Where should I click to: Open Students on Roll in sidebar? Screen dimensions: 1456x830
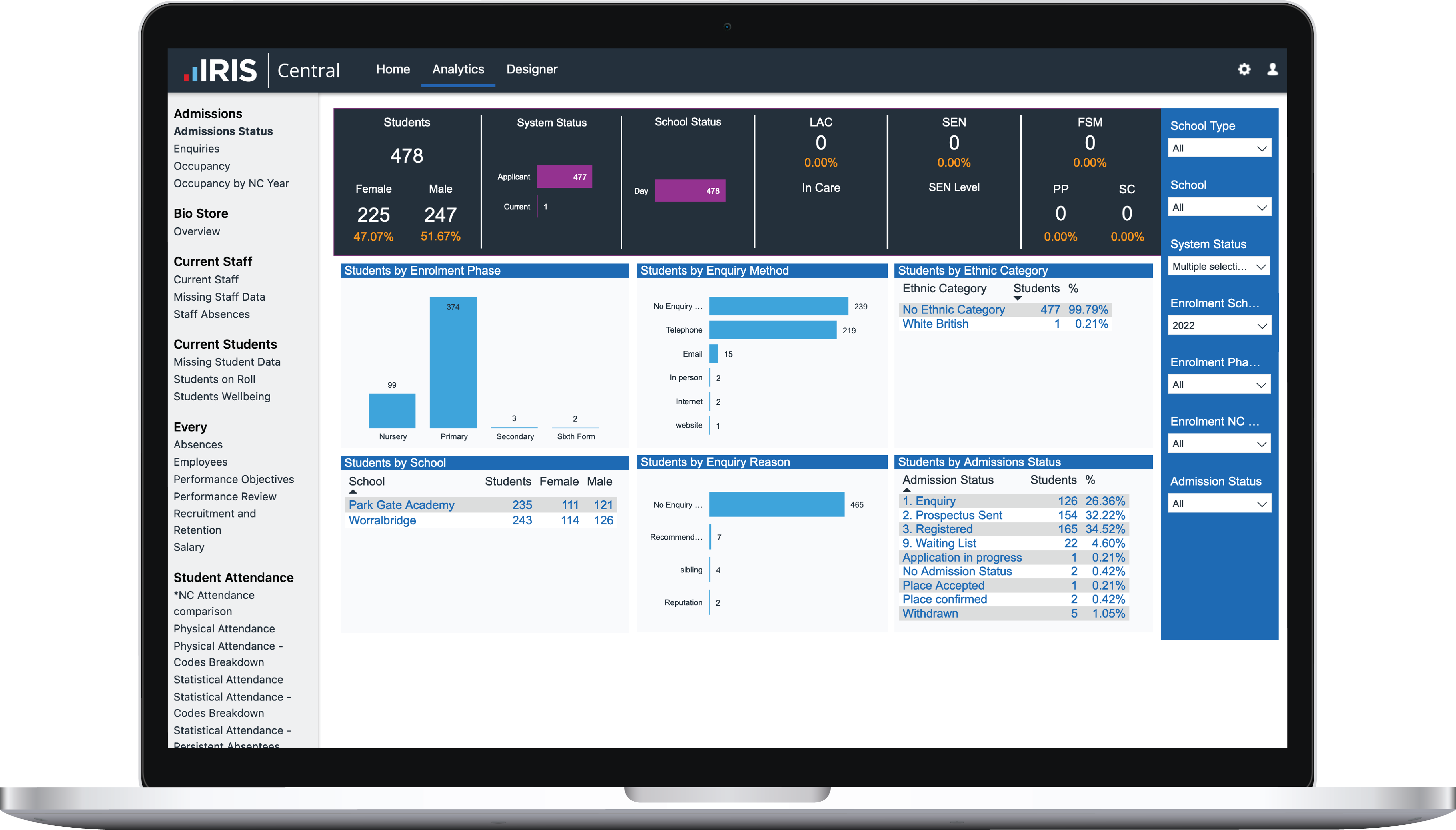point(214,379)
